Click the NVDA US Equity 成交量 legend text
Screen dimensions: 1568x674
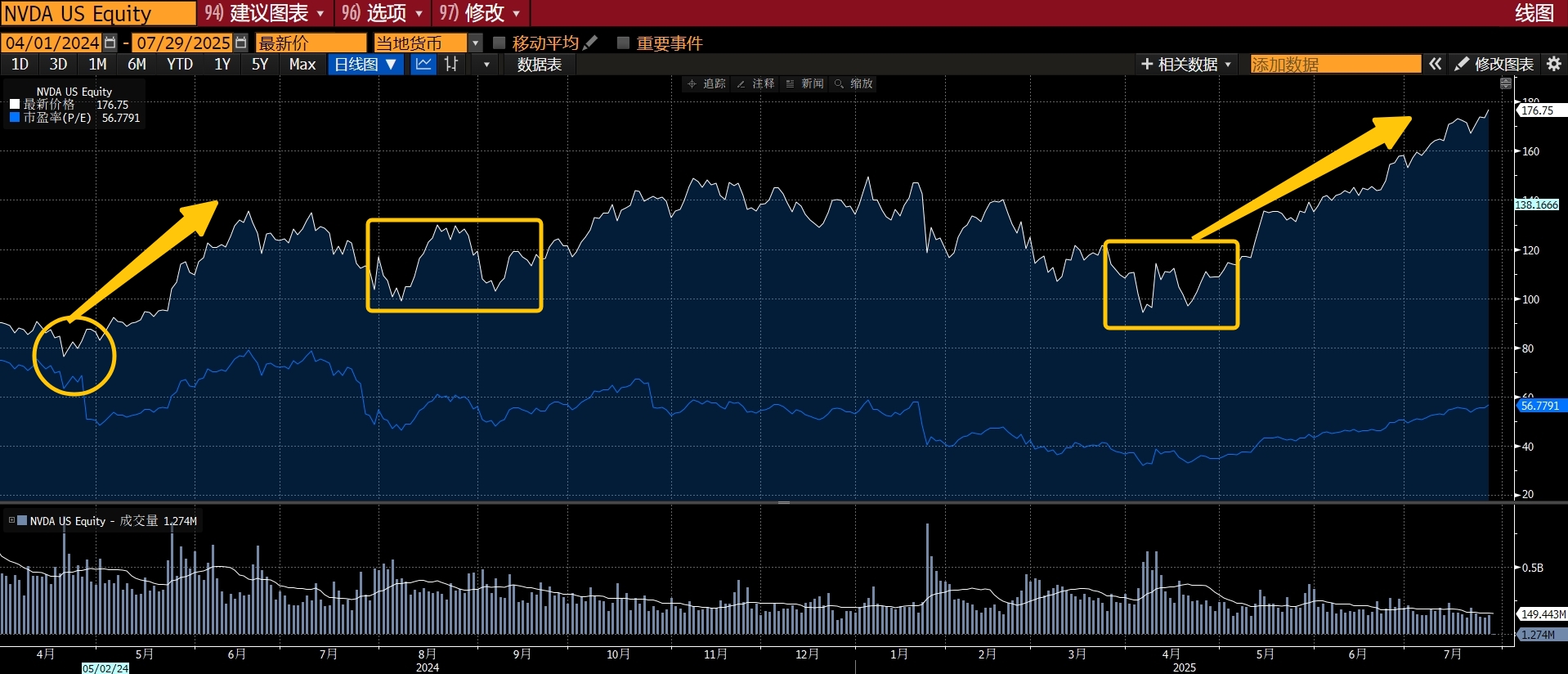pos(94,520)
